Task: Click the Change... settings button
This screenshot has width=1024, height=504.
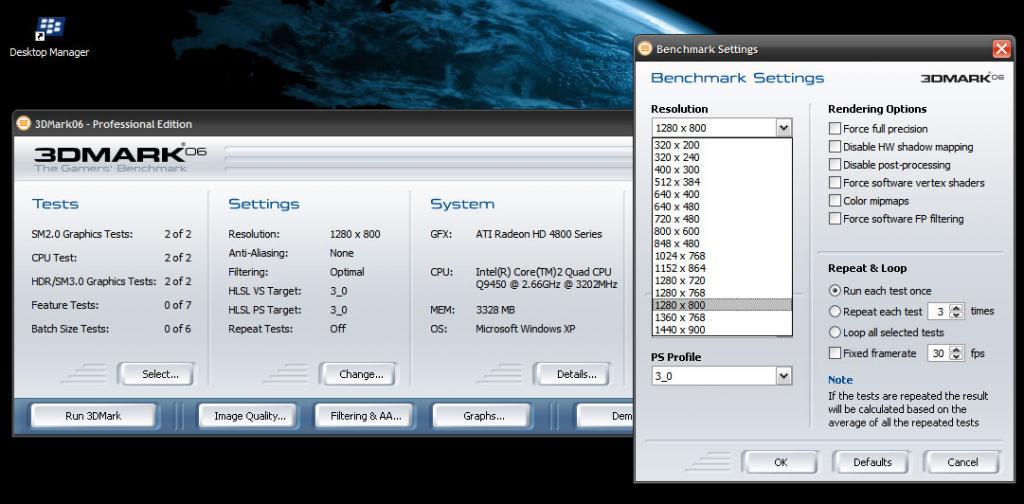Action: click(360, 374)
